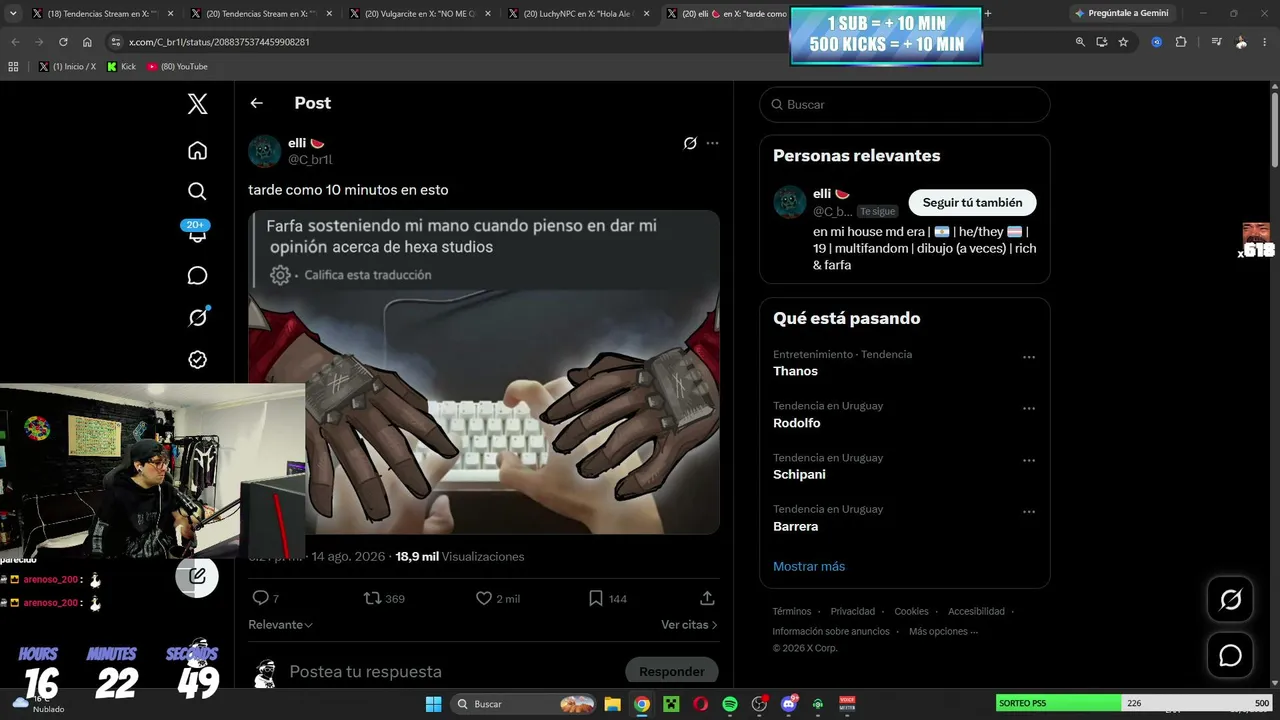
Task: Click the translation settings gear icon
Action: 281,275
